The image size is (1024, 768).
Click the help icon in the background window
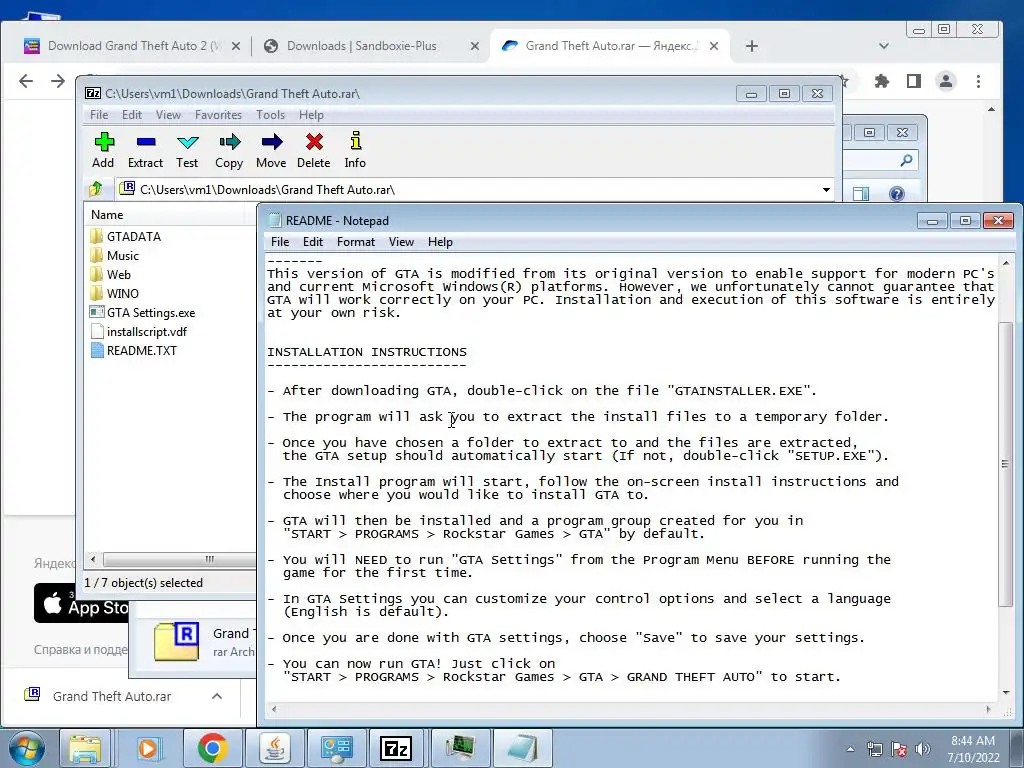click(897, 193)
